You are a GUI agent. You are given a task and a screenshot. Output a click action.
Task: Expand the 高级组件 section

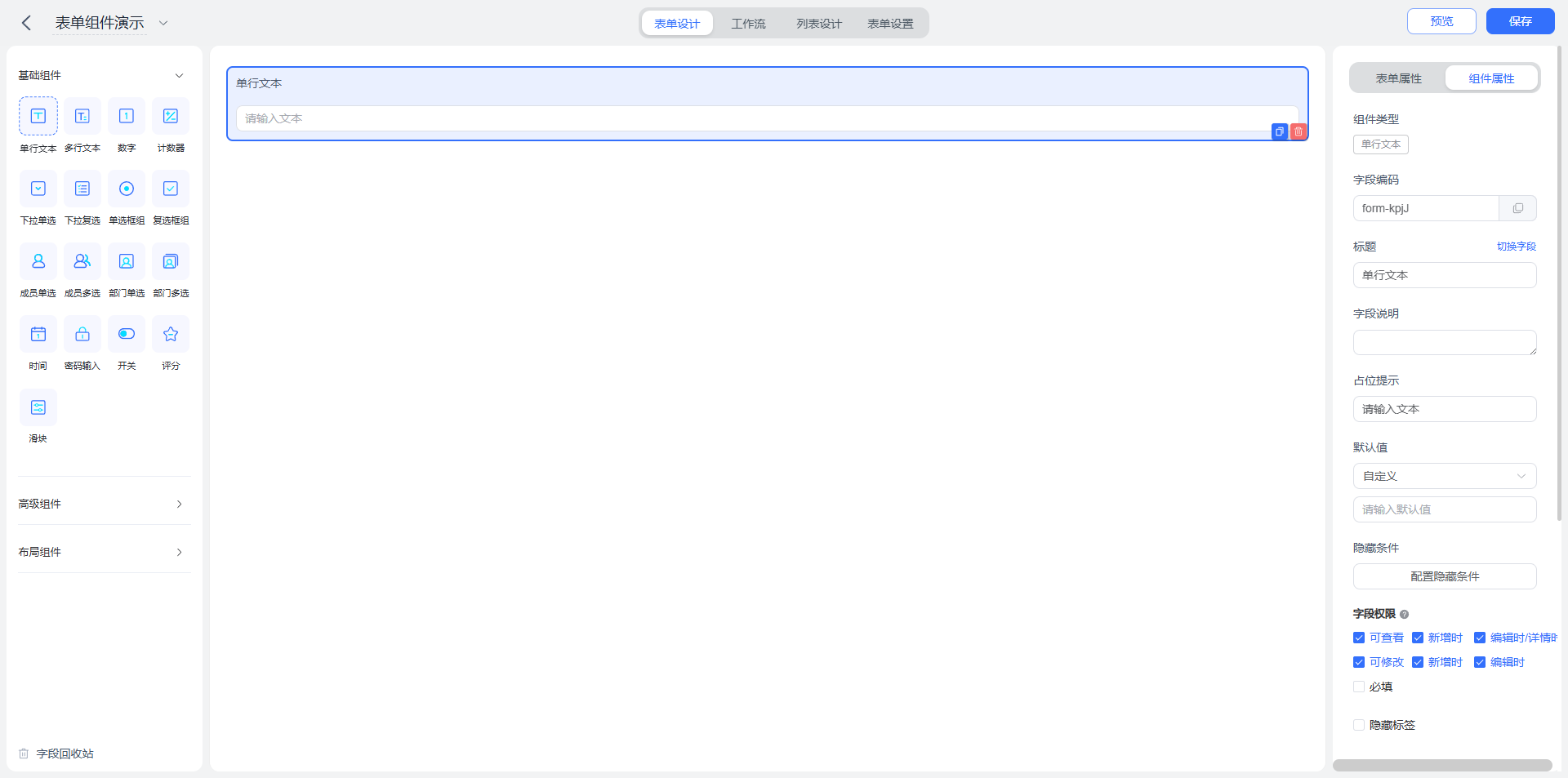pos(105,504)
